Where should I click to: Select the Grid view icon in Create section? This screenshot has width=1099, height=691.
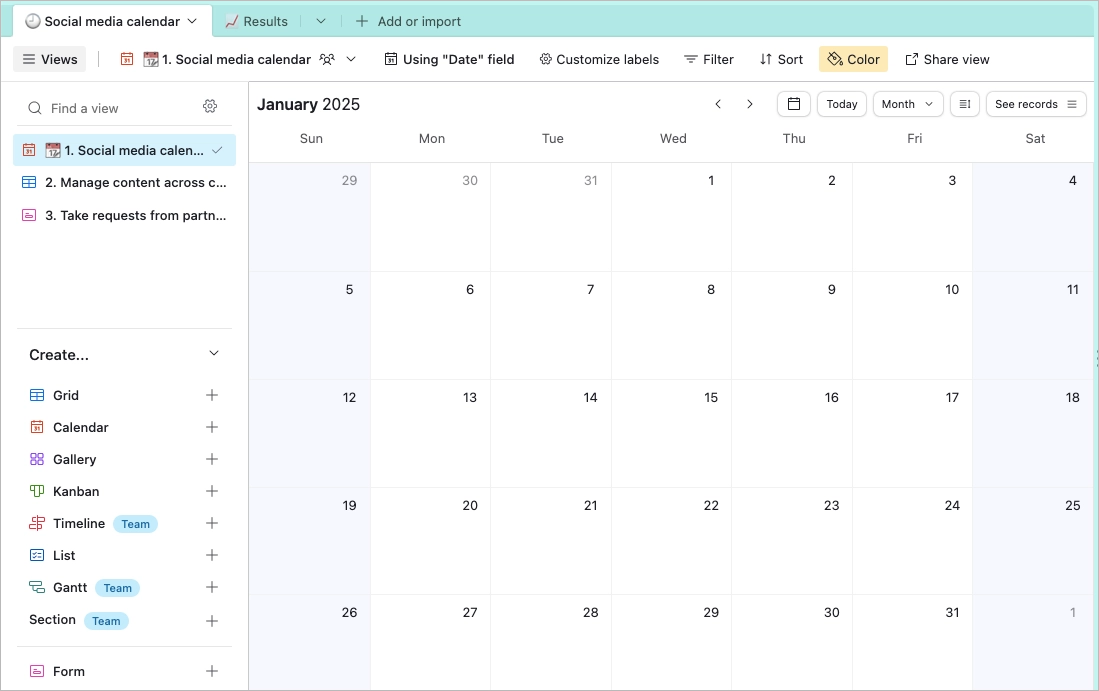point(37,395)
